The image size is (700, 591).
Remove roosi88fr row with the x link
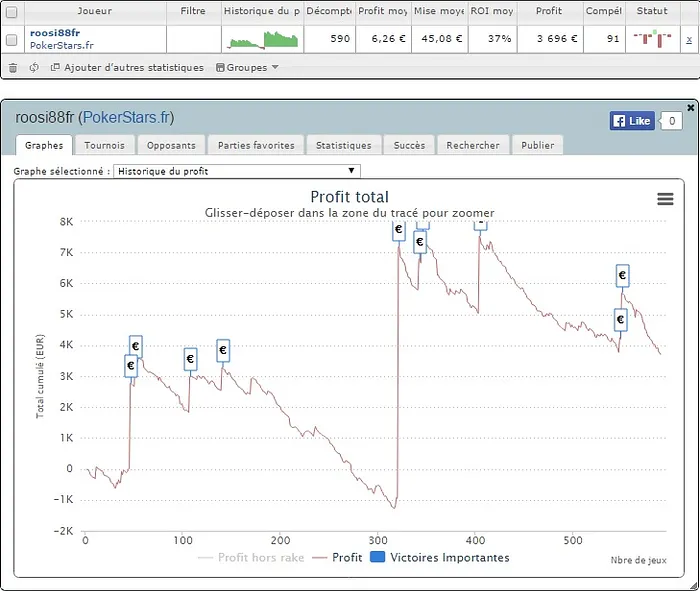(689, 39)
